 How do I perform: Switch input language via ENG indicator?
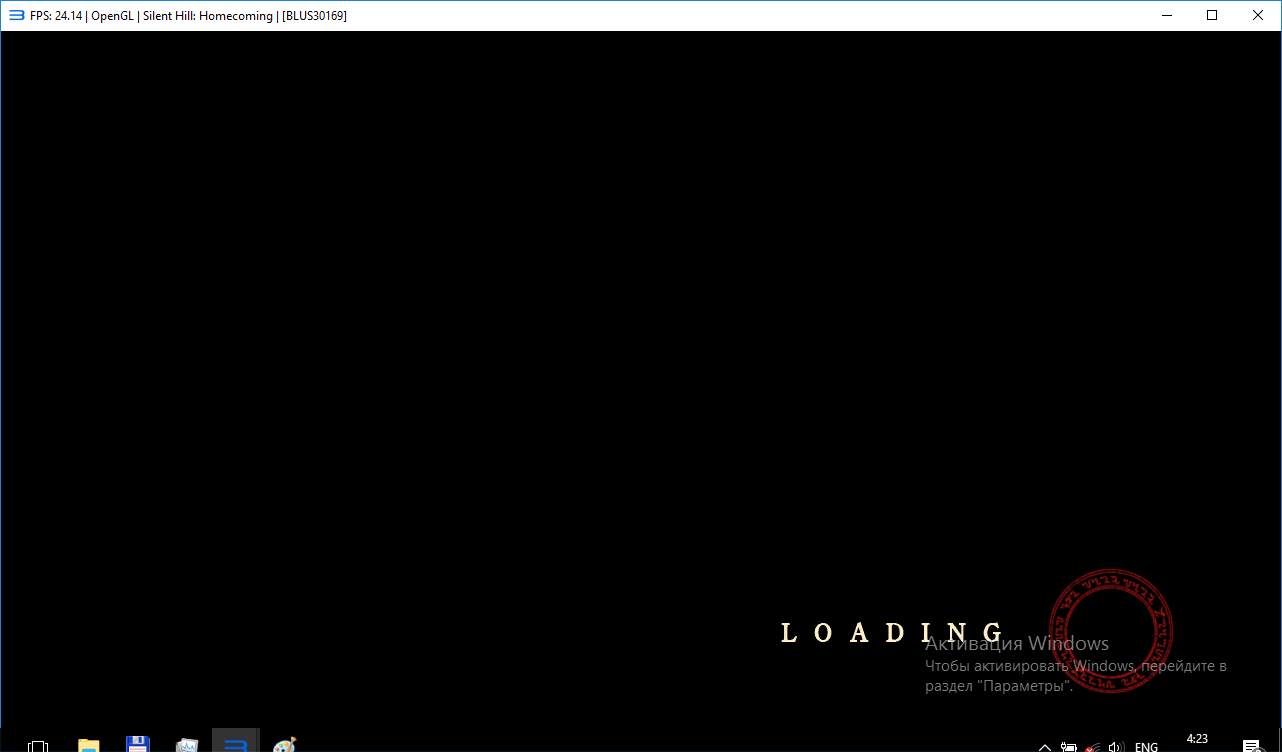point(1146,746)
